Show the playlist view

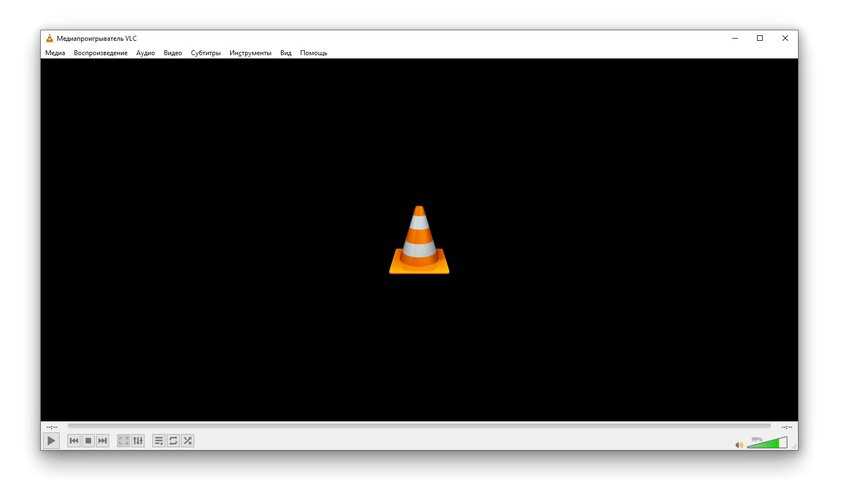[x=159, y=440]
